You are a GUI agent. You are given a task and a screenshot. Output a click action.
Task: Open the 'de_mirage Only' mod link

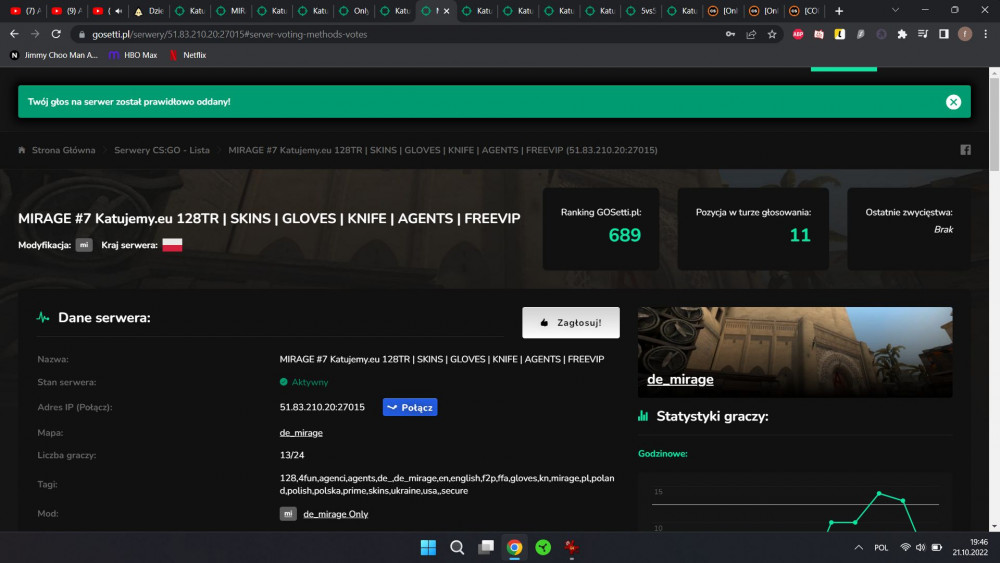(335, 514)
